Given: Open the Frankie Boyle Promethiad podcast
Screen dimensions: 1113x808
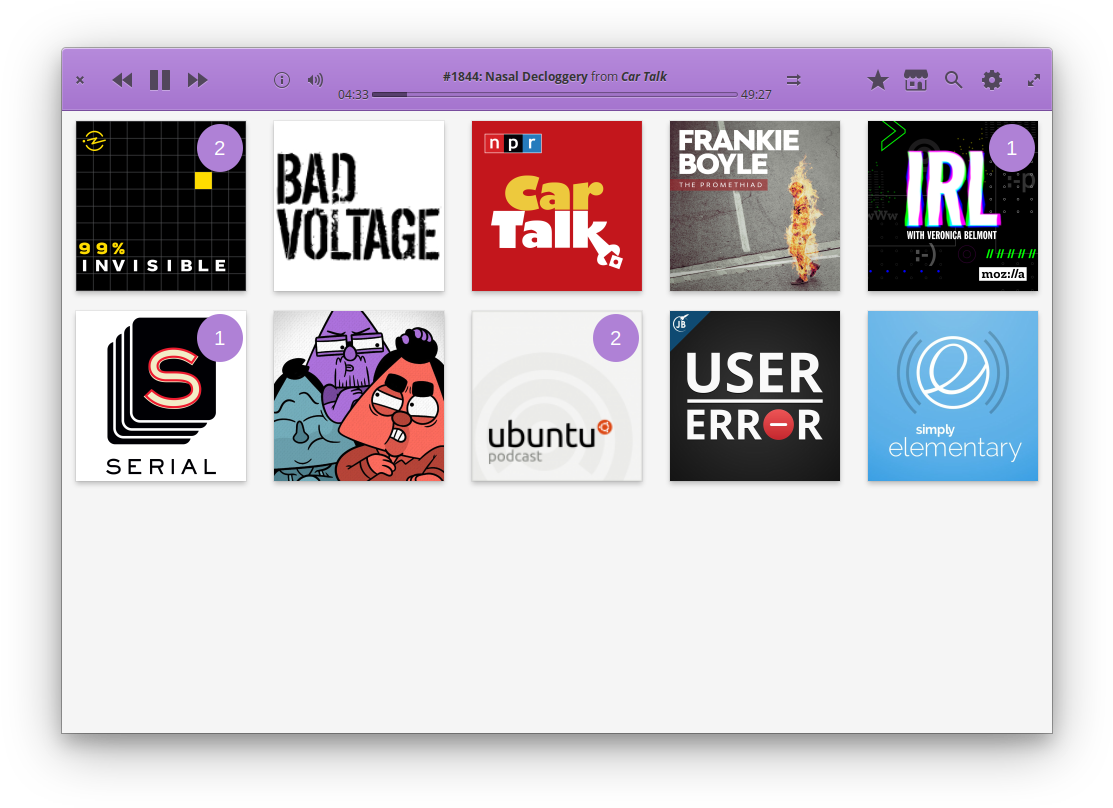Looking at the screenshot, I should coord(755,206).
